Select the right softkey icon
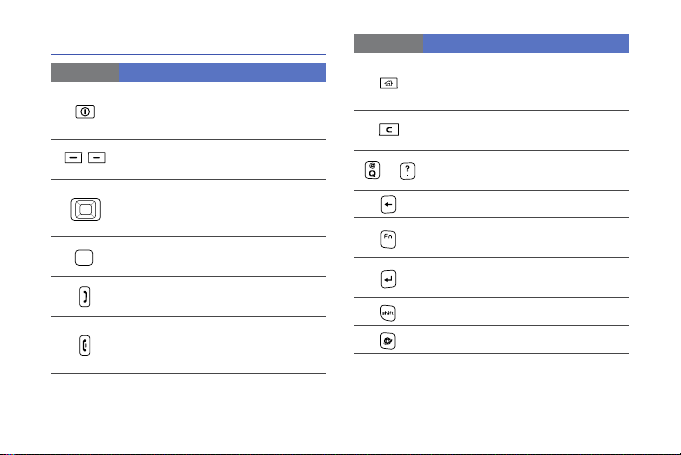Screen dimensions: 681x455 click(x=97, y=158)
